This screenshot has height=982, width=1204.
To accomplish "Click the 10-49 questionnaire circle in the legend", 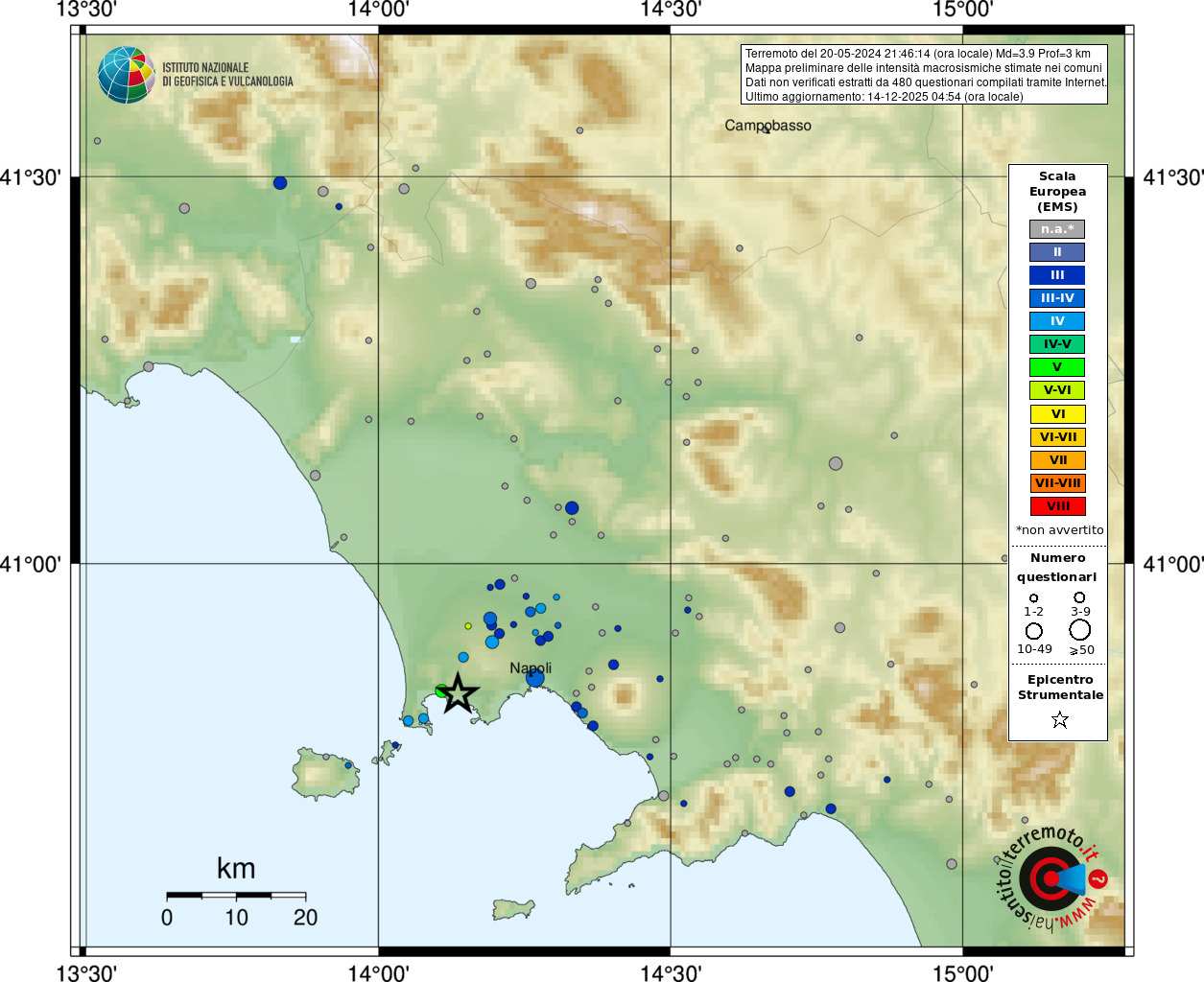I will point(1033,631).
